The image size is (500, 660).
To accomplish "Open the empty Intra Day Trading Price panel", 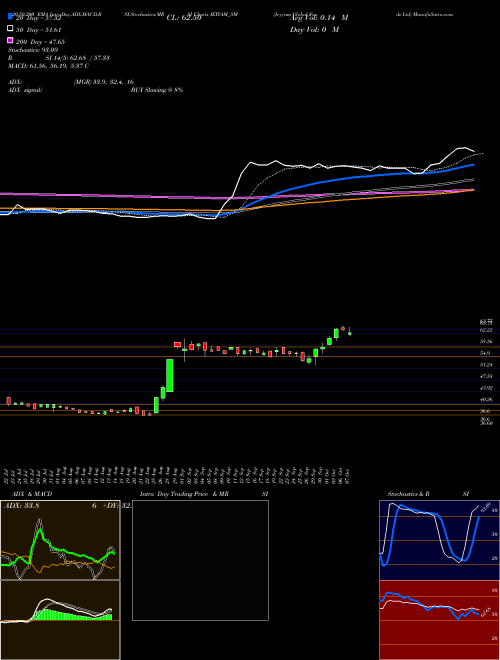I will (x=200, y=560).
